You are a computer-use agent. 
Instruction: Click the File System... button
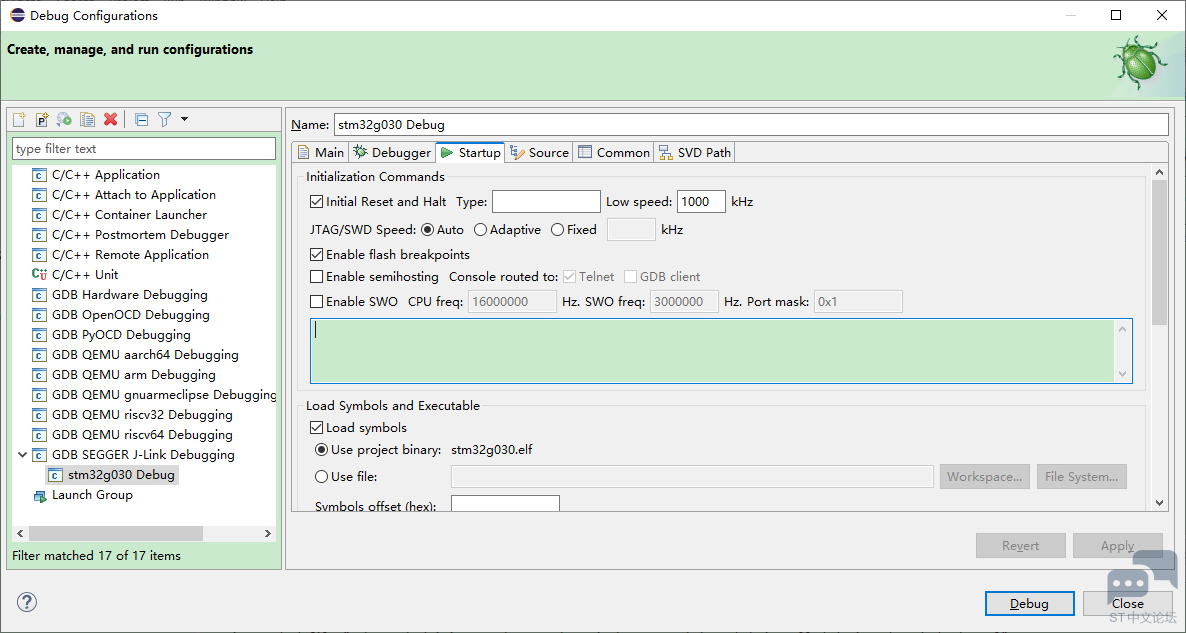(1082, 476)
